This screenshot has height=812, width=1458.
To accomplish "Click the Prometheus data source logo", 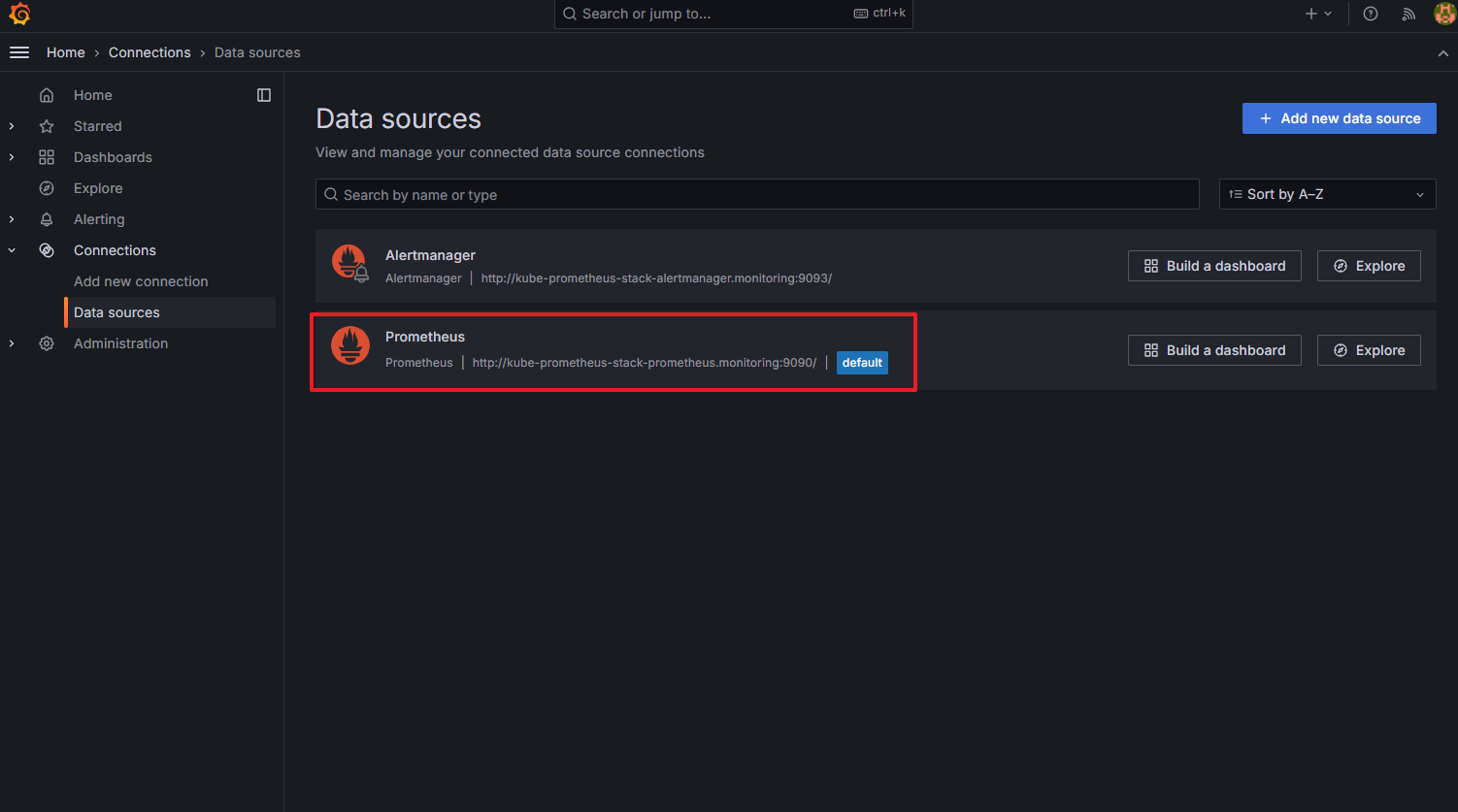I will [350, 346].
